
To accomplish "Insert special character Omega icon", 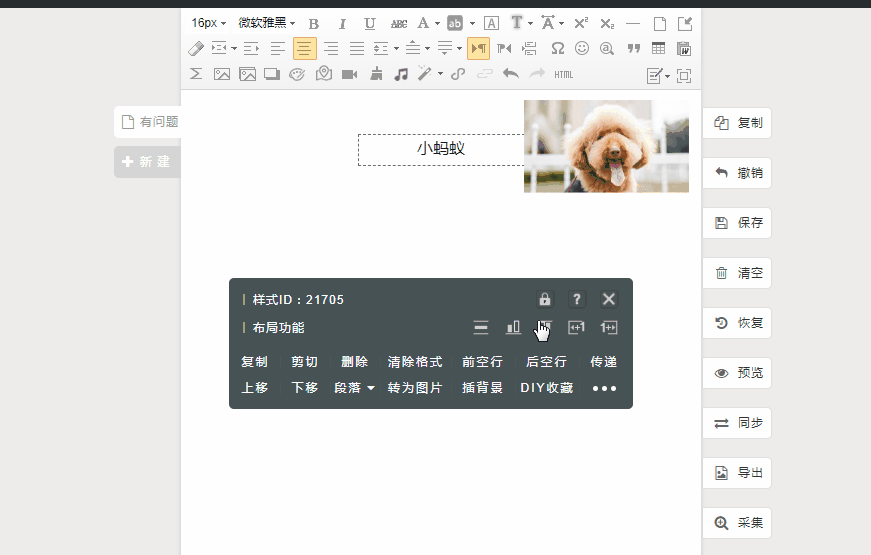I will tap(558, 49).
